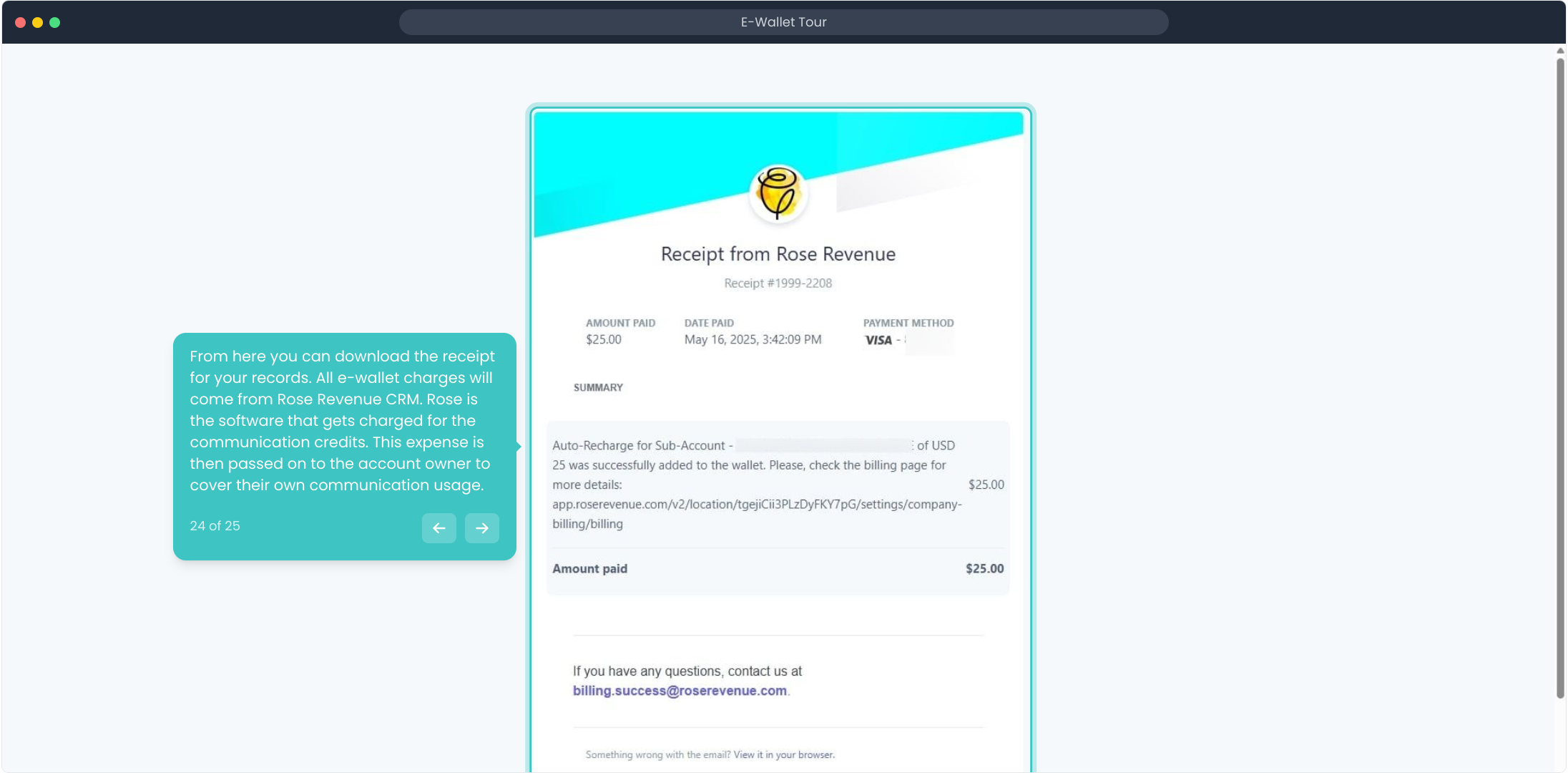Screen dimensions: 1568x773
Task: Click the red close window button
Action: (21, 22)
